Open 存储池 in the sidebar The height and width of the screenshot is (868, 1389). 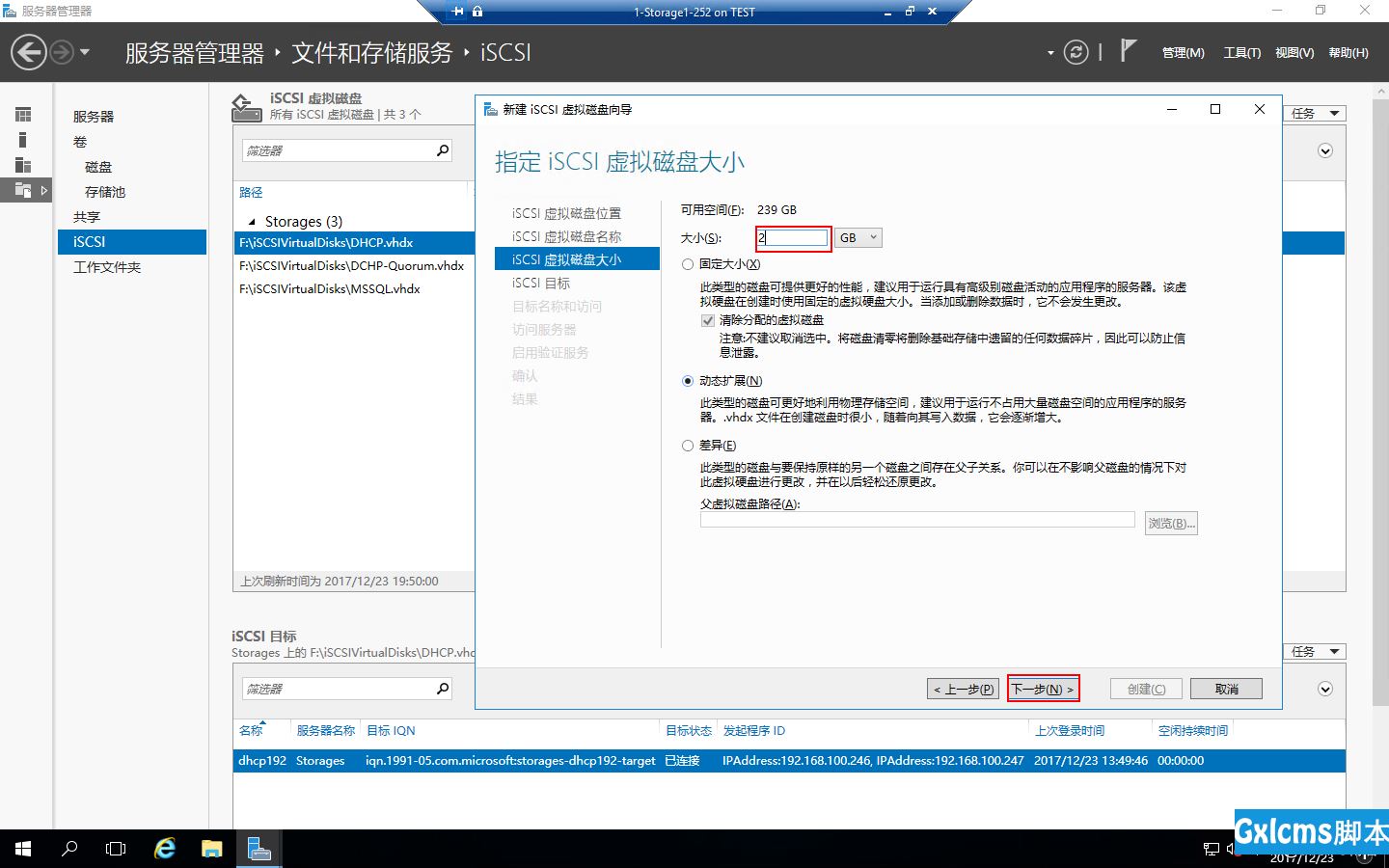(x=105, y=192)
